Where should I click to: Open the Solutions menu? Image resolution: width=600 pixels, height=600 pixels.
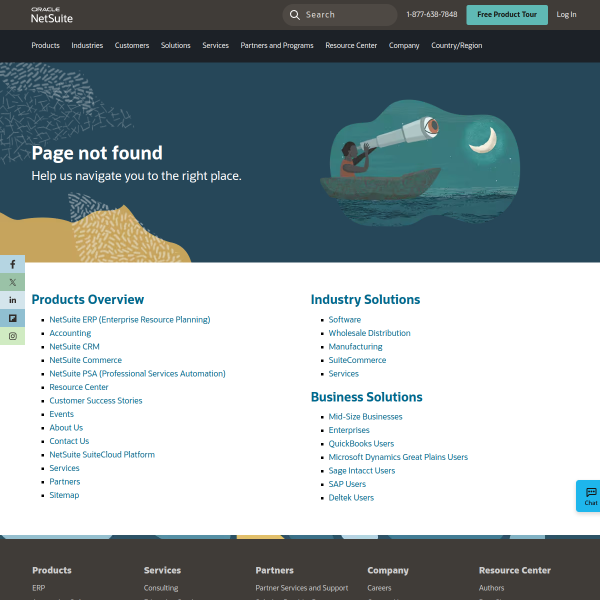[176, 46]
